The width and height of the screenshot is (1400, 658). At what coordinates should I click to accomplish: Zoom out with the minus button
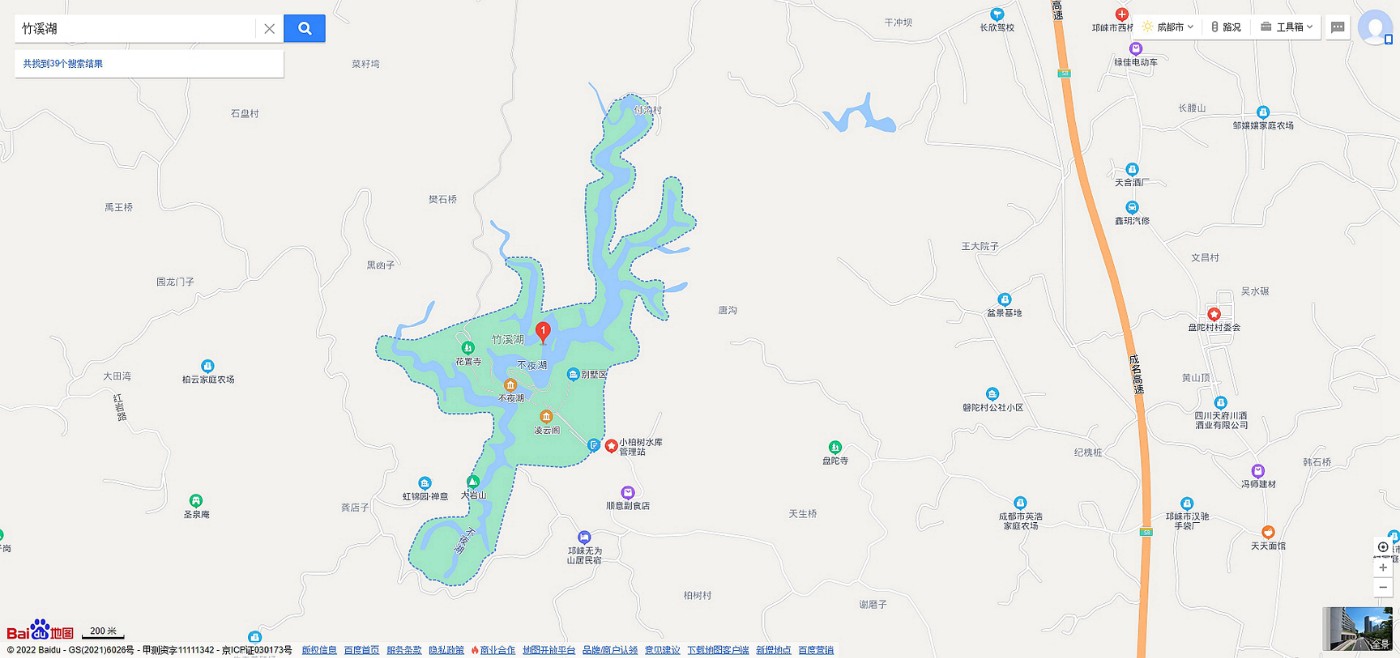click(1383, 587)
